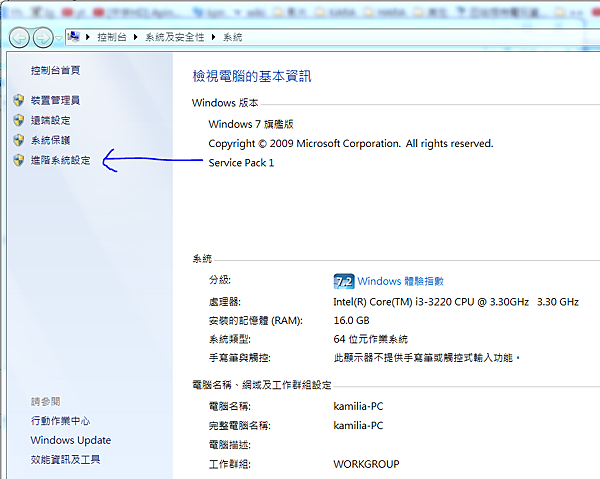The height and width of the screenshot is (479, 600).
Task: Select the text Windows 7 旗艦版
Action: pos(251,124)
